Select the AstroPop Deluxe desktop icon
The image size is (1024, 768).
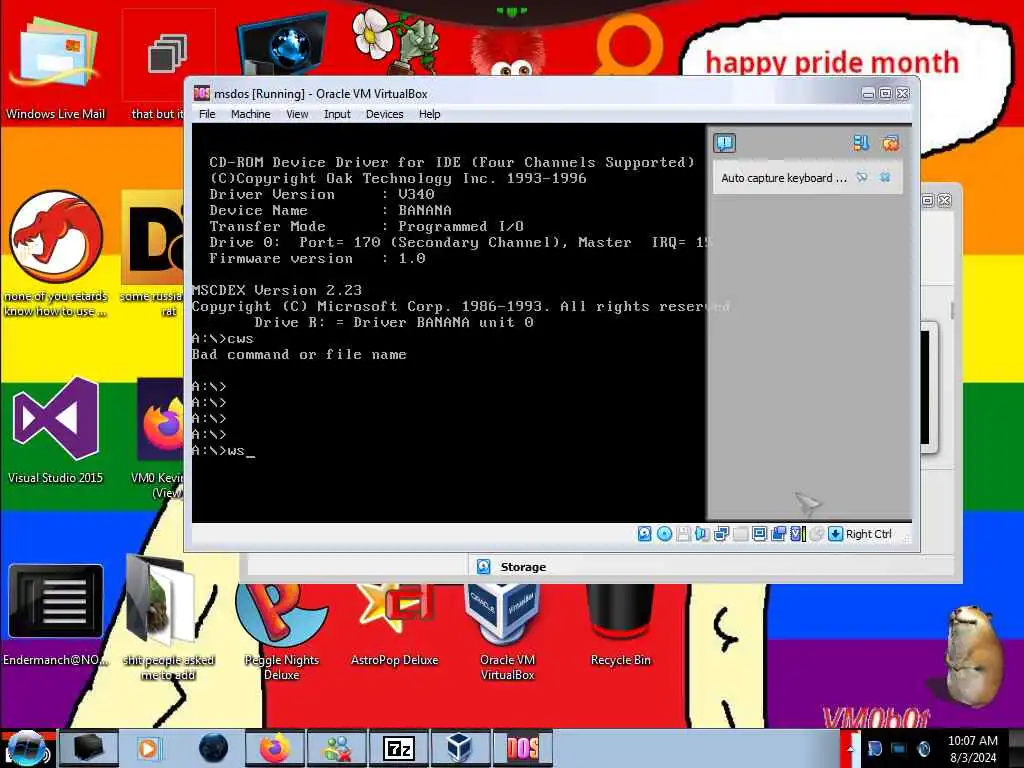tap(394, 624)
